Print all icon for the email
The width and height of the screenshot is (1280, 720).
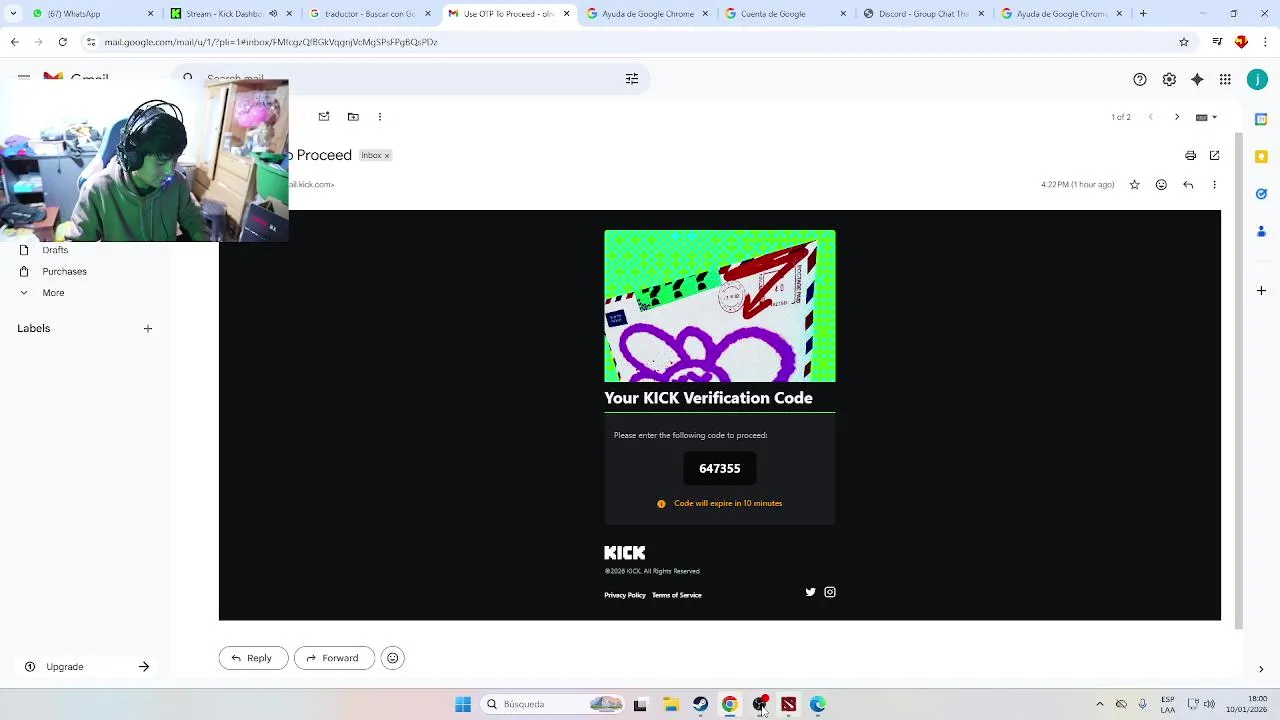point(1190,156)
